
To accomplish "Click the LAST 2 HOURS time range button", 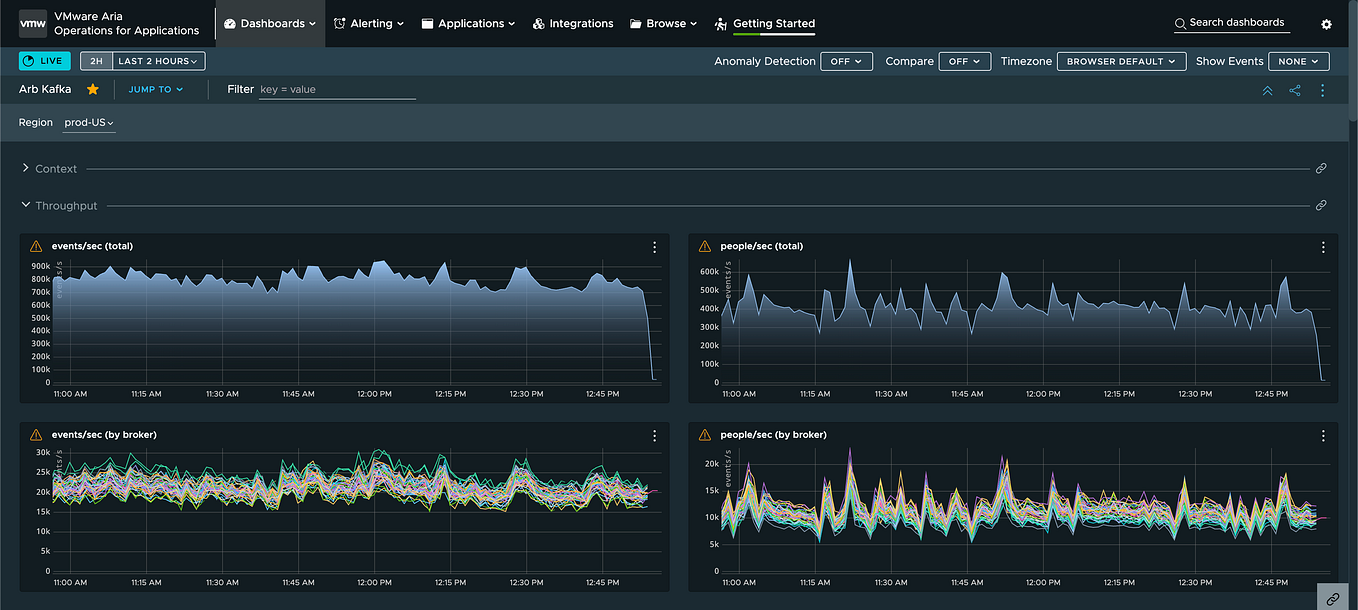I will pos(156,60).
